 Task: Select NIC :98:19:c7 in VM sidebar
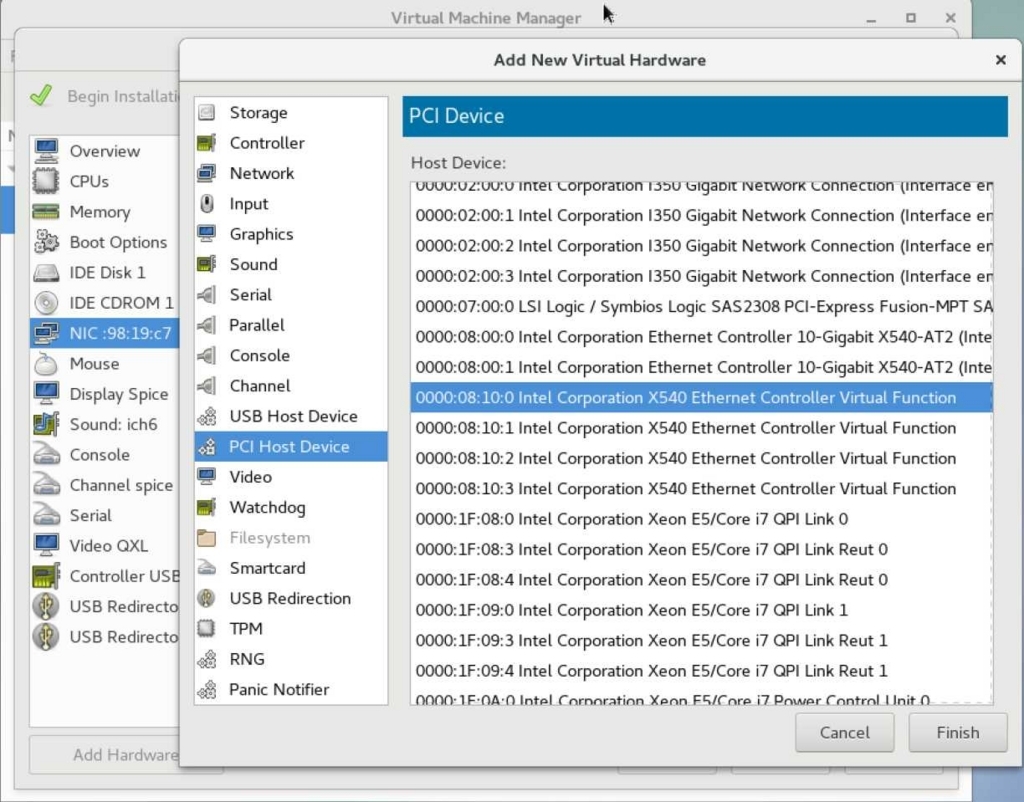click(x=104, y=333)
